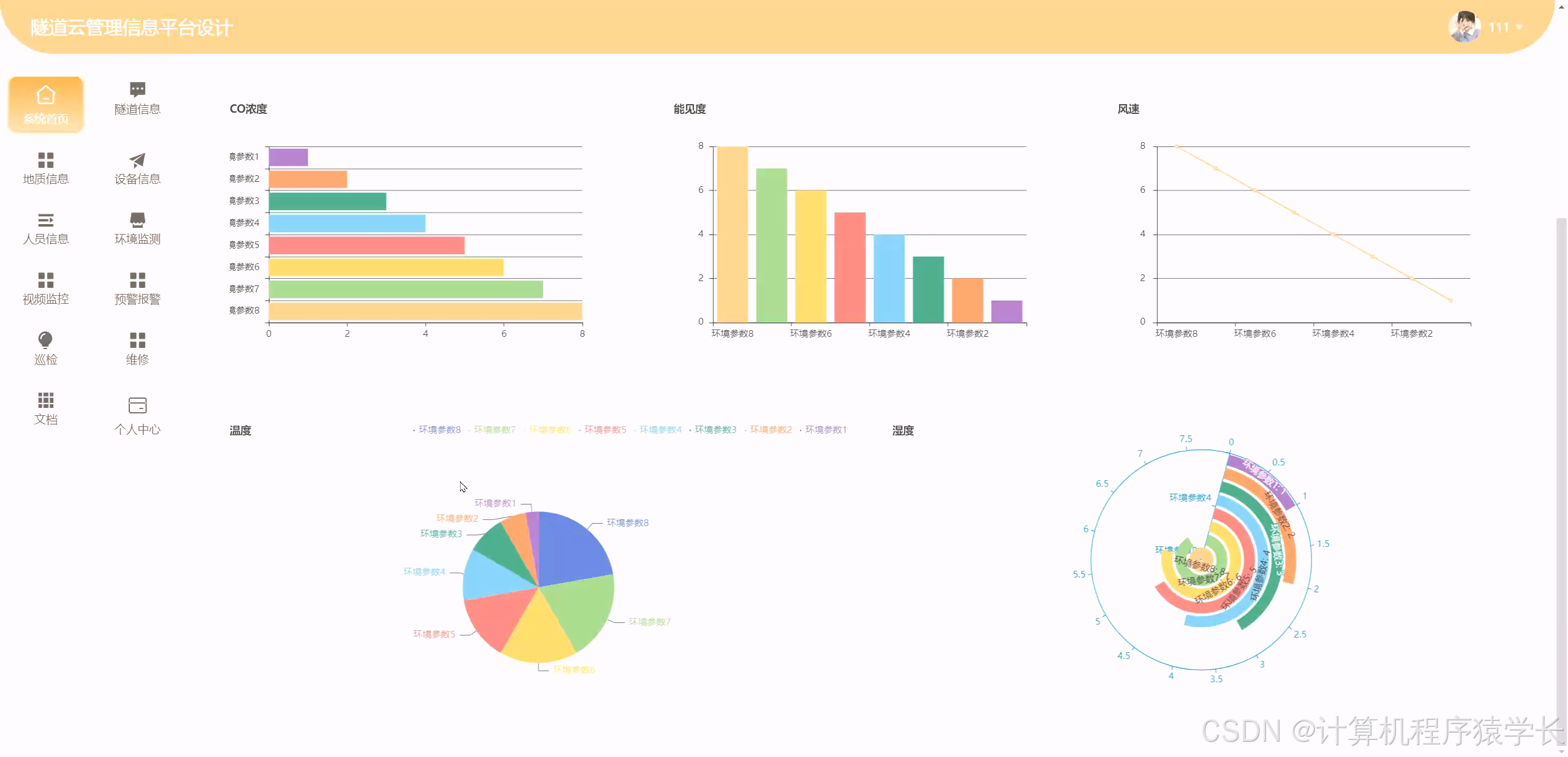Image resolution: width=1568 pixels, height=757 pixels.
Task: Toggle 环境参数7 in the 温度 legend
Action: [x=492, y=430]
